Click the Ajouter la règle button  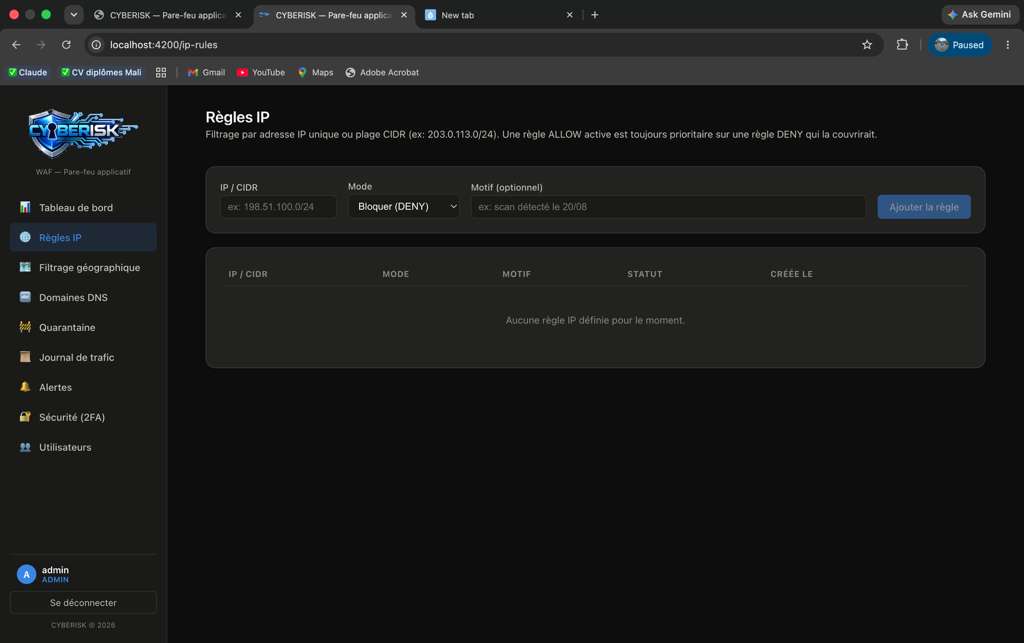[x=923, y=207]
